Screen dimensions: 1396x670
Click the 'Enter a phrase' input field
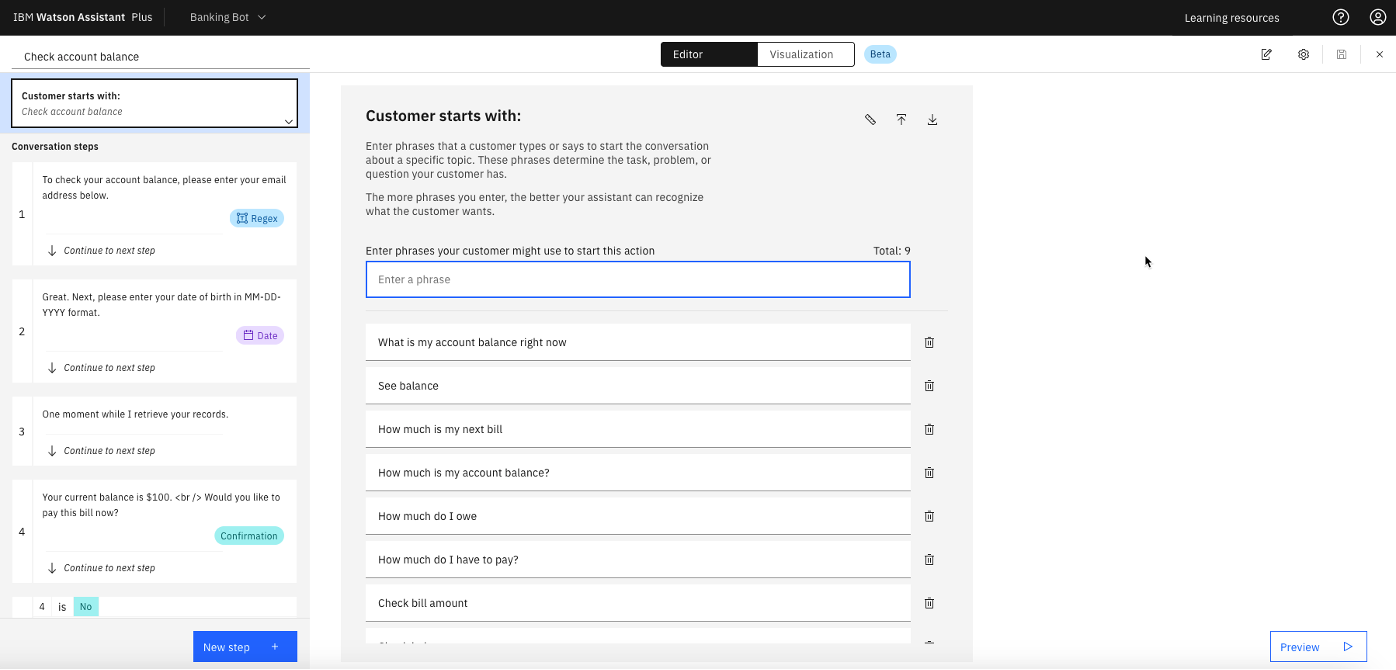637,279
